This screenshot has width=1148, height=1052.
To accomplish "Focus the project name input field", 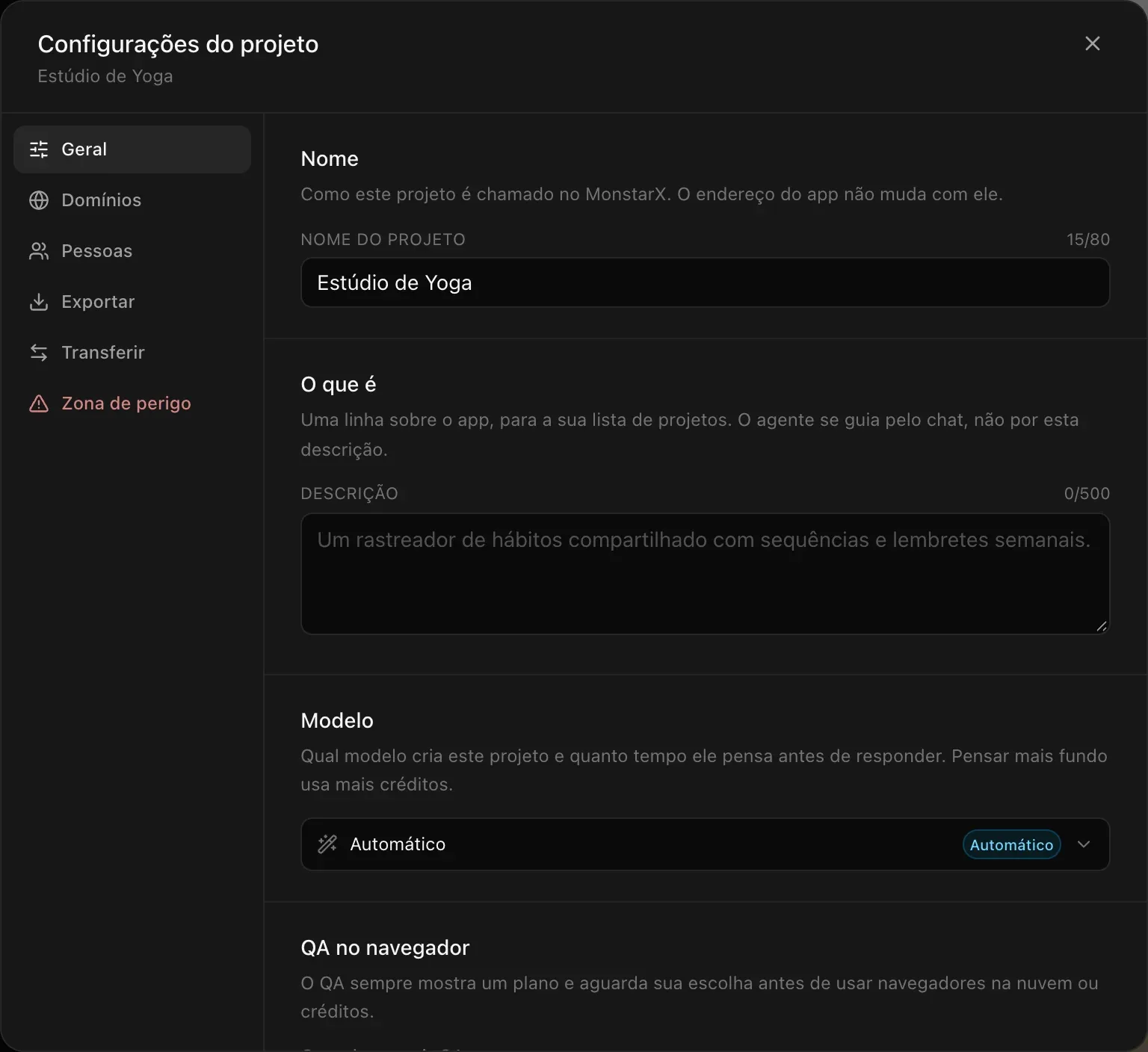I will 706,282.
